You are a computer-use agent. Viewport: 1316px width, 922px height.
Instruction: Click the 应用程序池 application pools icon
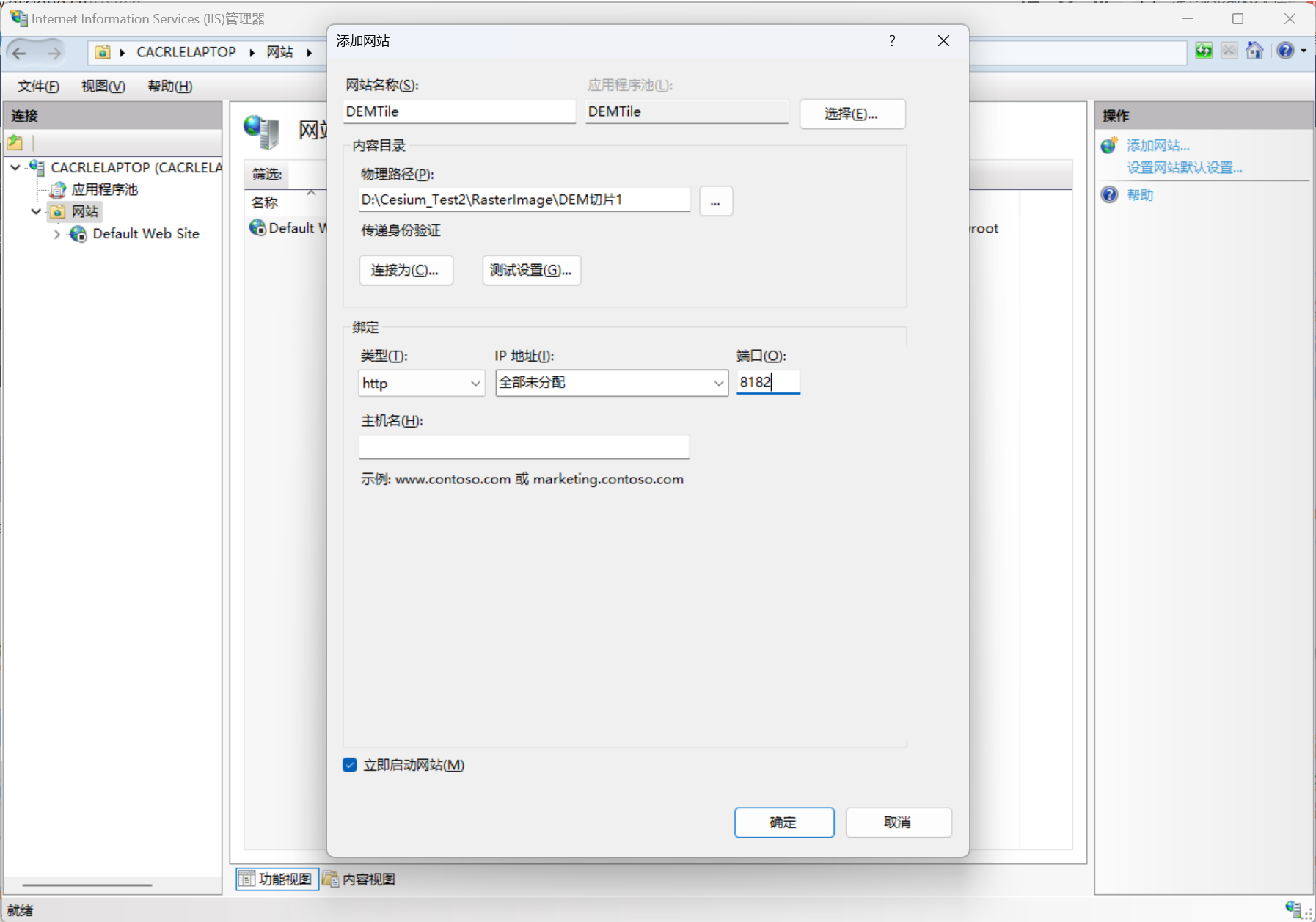[58, 190]
